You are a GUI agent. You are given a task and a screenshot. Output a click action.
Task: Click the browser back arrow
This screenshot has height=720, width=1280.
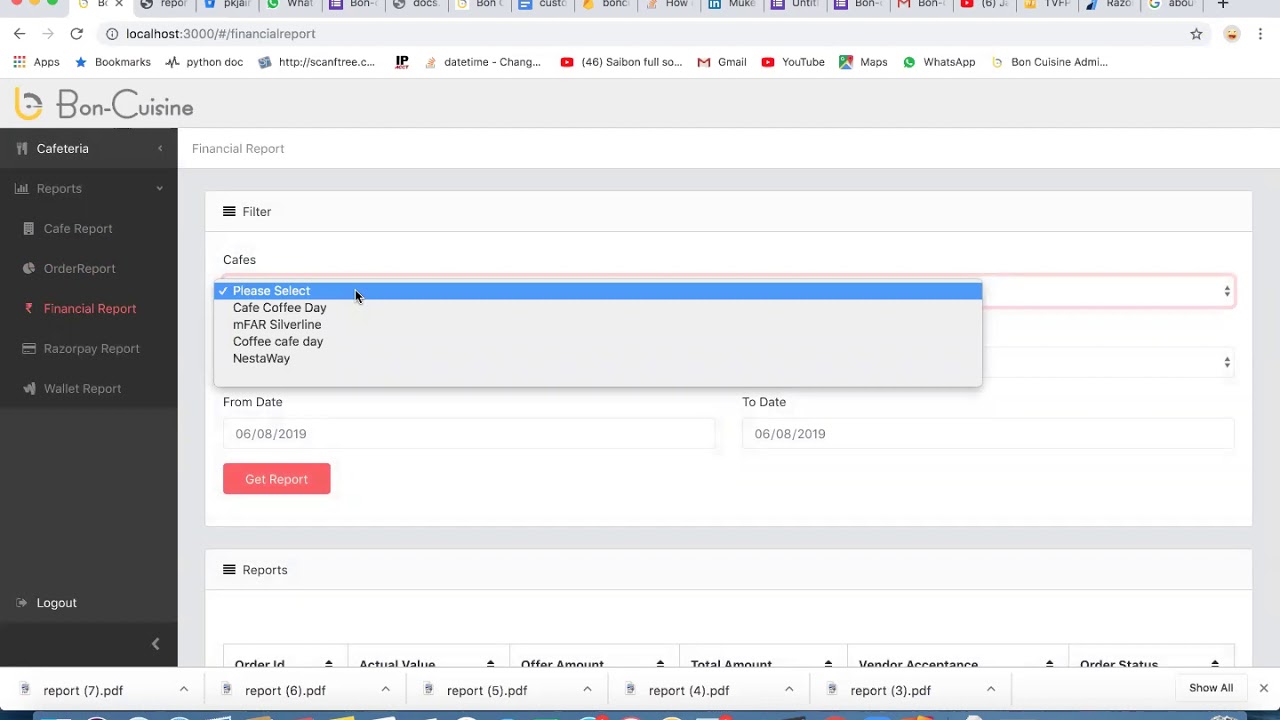point(19,34)
